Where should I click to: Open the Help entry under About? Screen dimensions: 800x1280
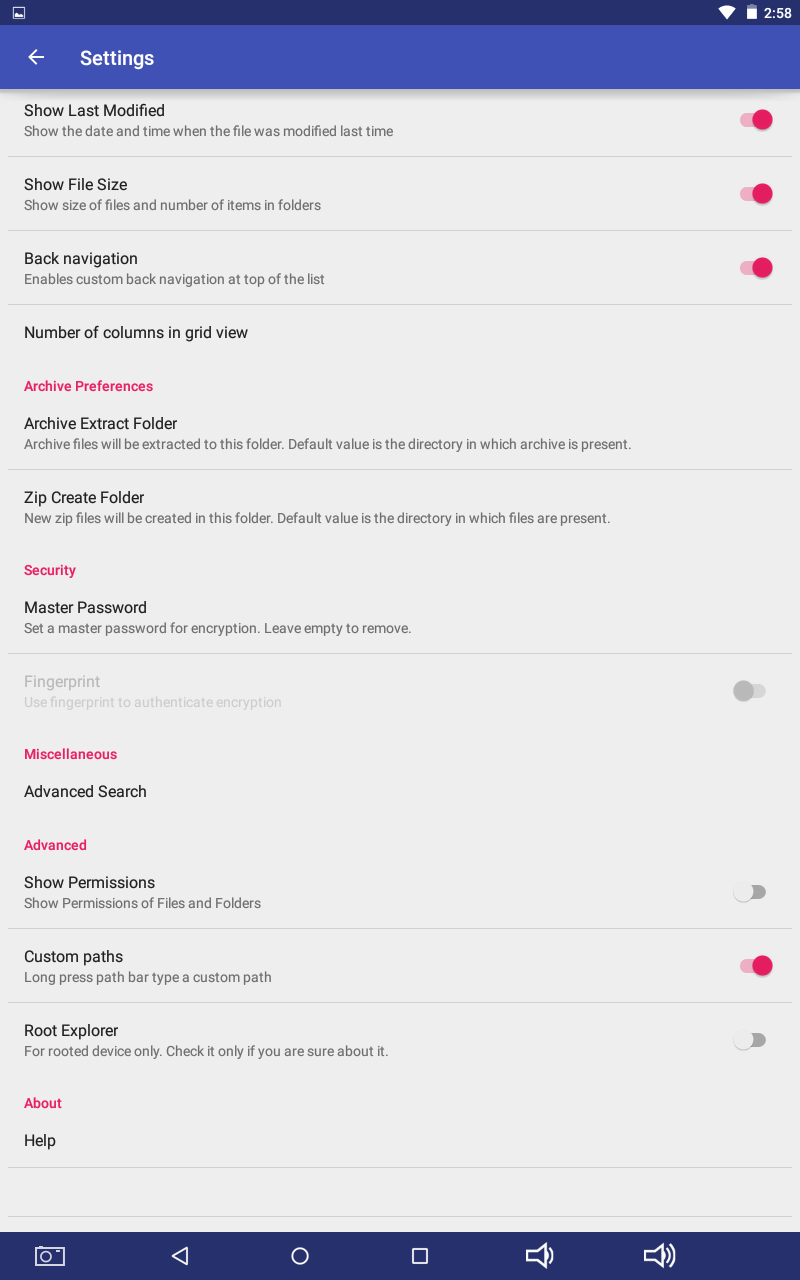[x=40, y=1141]
